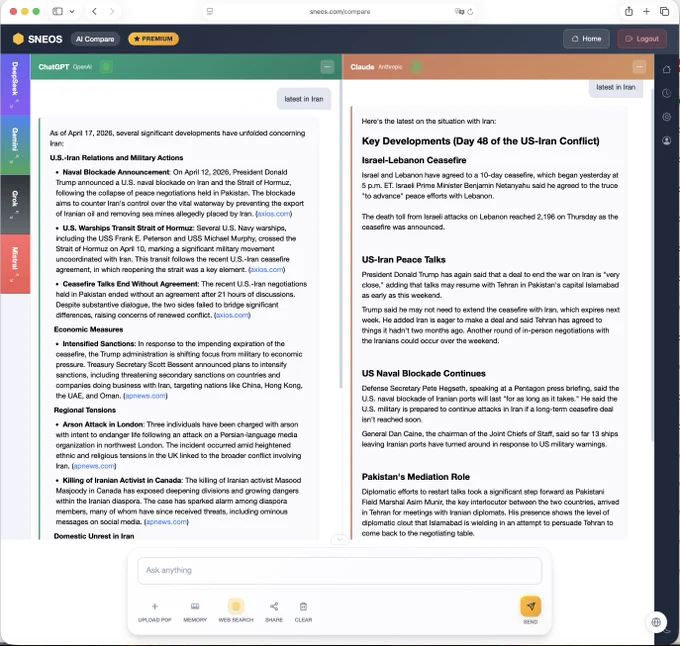This screenshot has width=680, height=646.
Task: Open settings gear in right sidebar
Action: coord(667,117)
